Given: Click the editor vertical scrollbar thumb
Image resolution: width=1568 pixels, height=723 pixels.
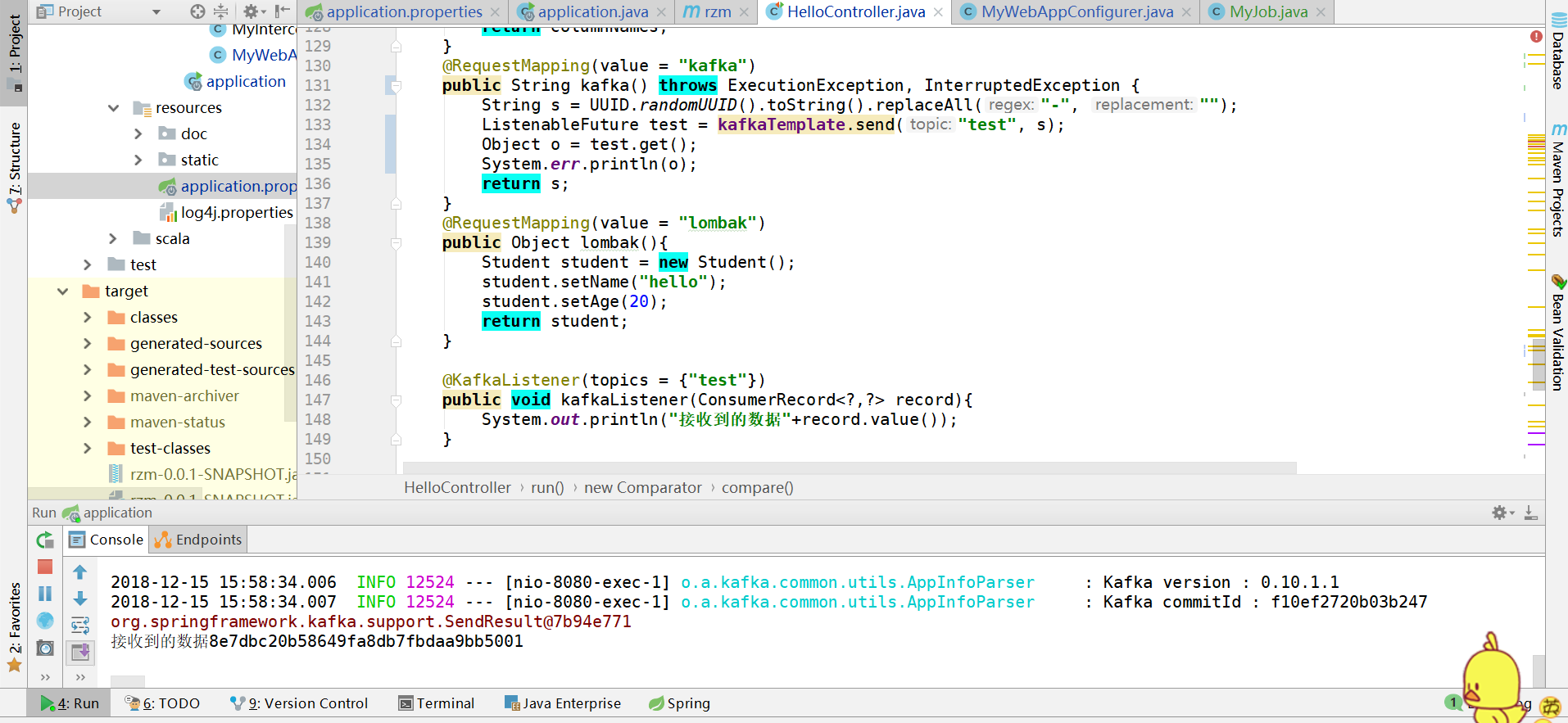Looking at the screenshot, I should (1539, 365).
